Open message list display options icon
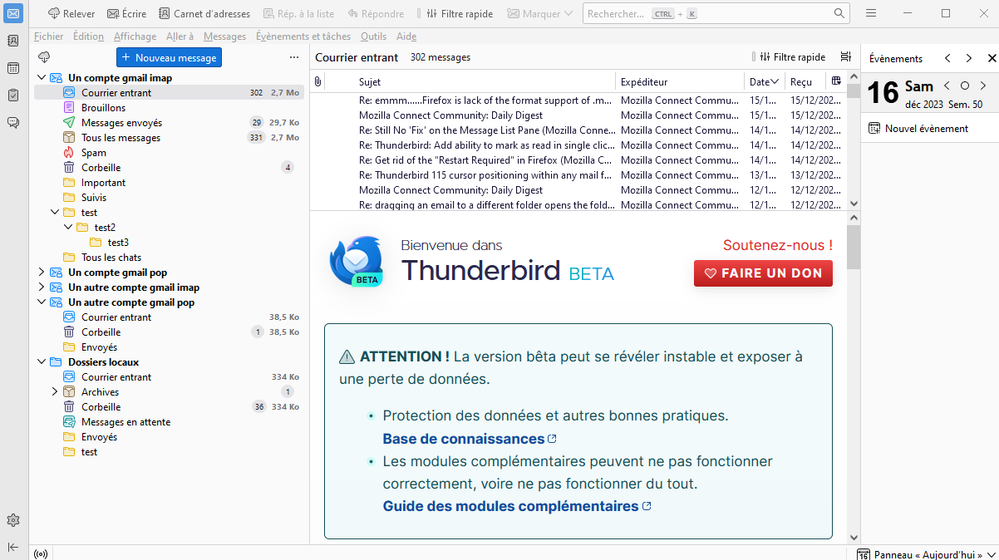 click(845, 57)
